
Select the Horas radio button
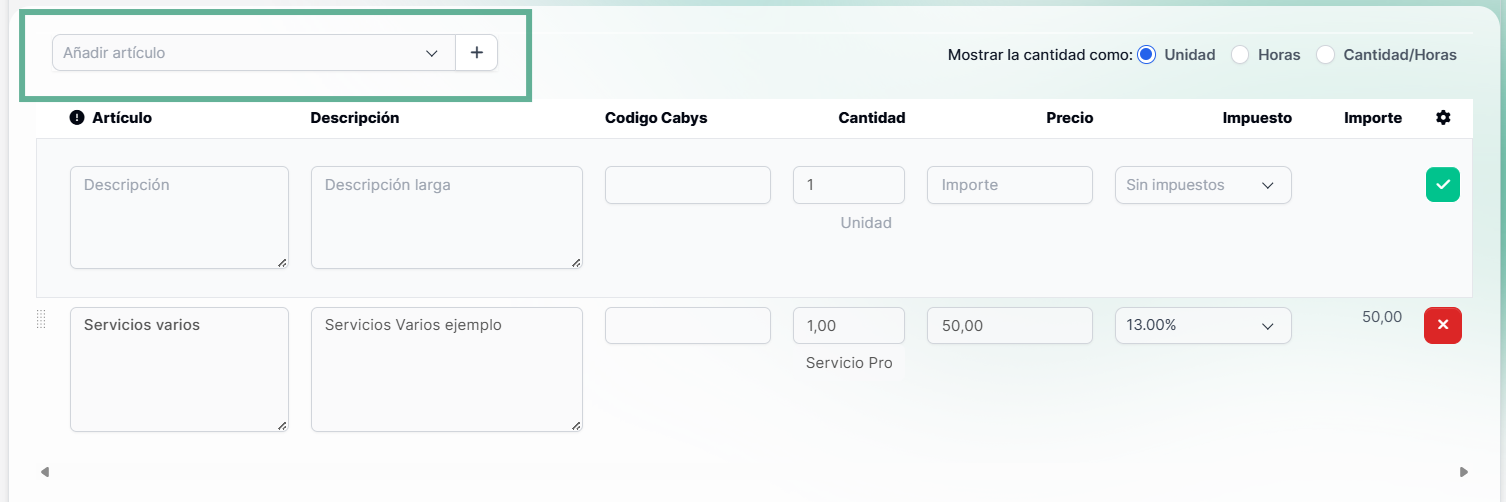(1240, 55)
